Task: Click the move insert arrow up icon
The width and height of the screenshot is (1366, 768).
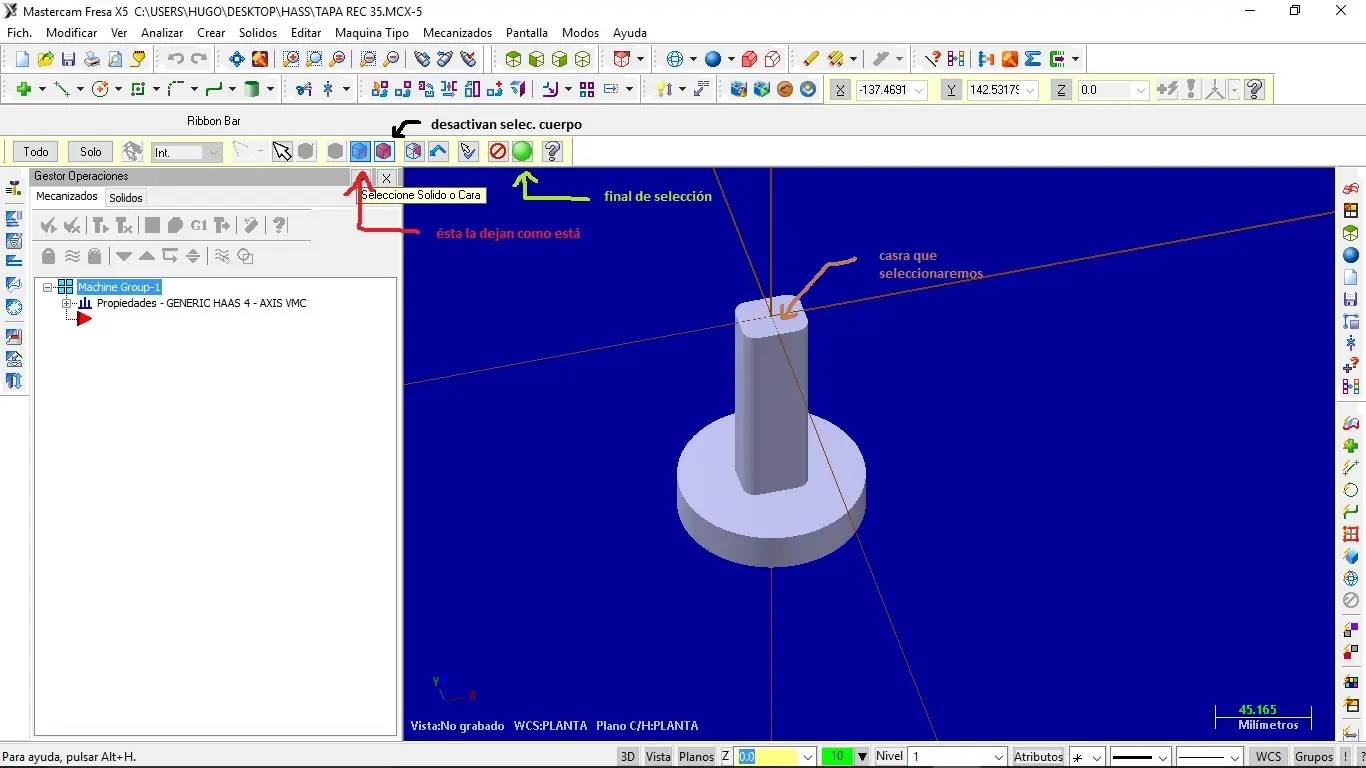Action: (147, 255)
